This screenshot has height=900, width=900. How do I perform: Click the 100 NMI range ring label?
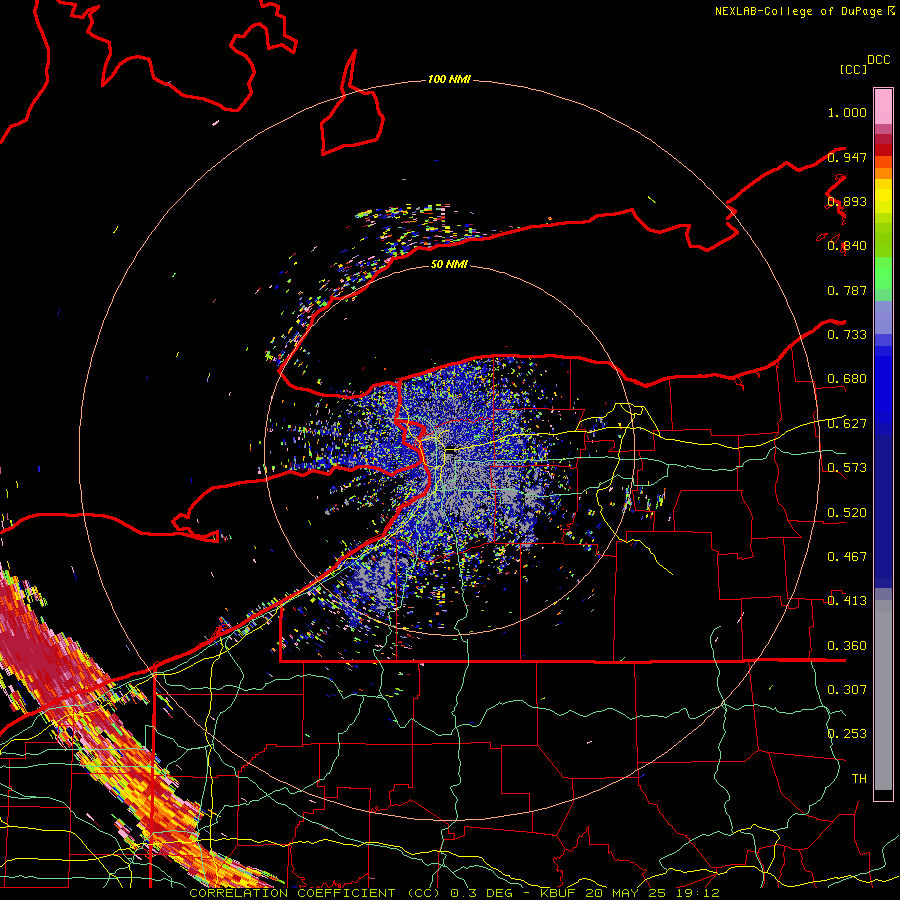(449, 79)
